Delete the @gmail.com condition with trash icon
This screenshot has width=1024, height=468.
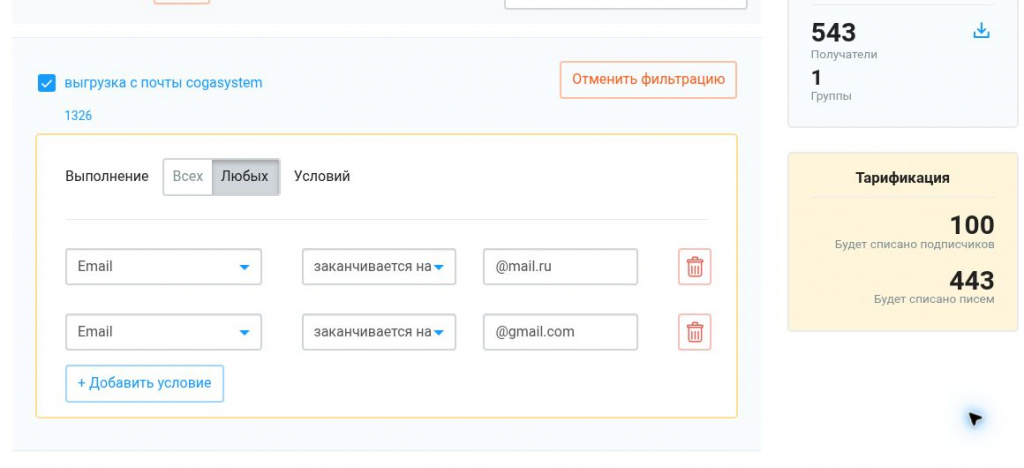coord(695,332)
